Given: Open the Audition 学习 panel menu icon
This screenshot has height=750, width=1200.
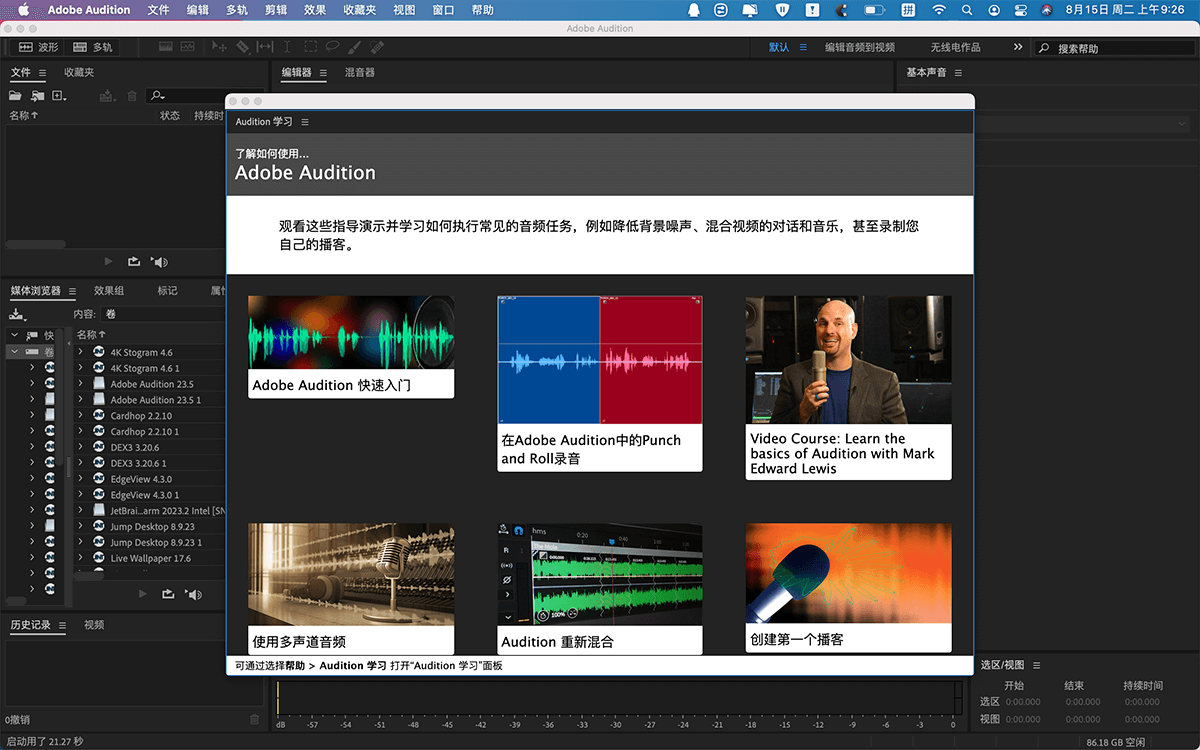Looking at the screenshot, I should click(x=305, y=122).
